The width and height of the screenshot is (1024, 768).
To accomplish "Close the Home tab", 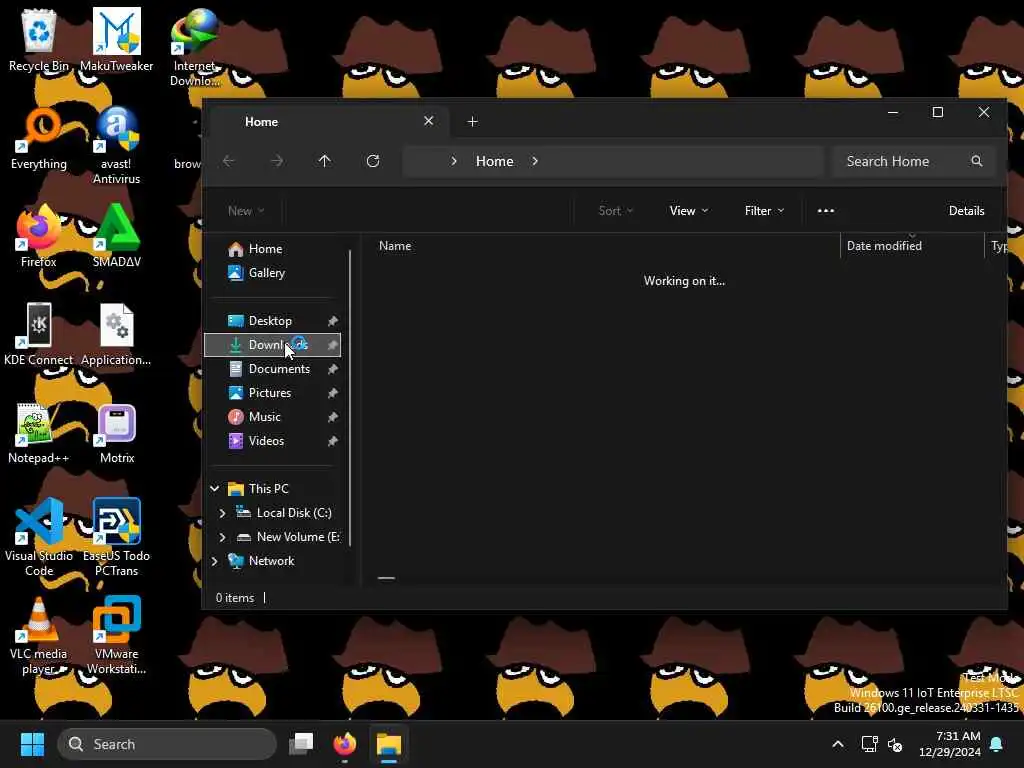I will click(428, 121).
